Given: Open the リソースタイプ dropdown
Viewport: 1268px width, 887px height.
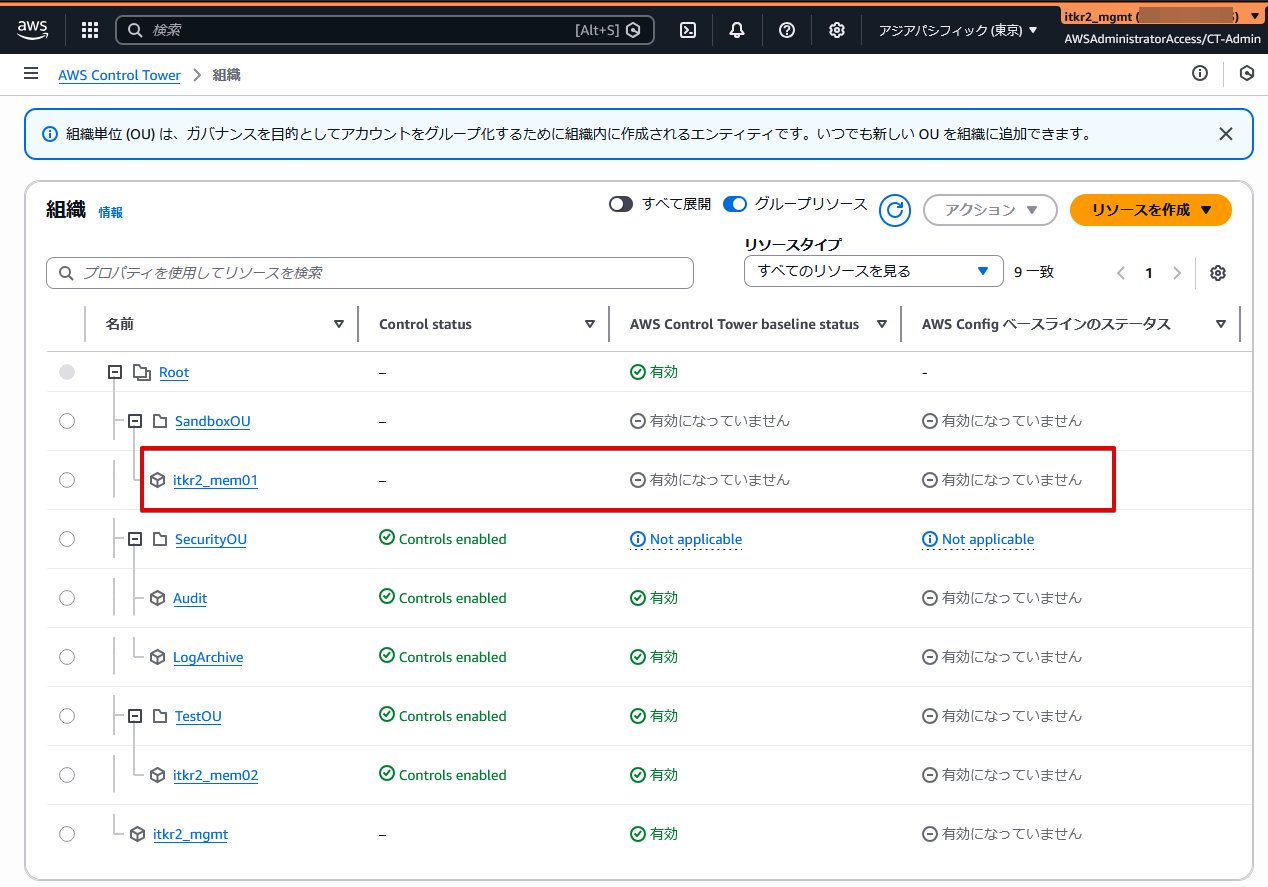Looking at the screenshot, I should pos(872,271).
